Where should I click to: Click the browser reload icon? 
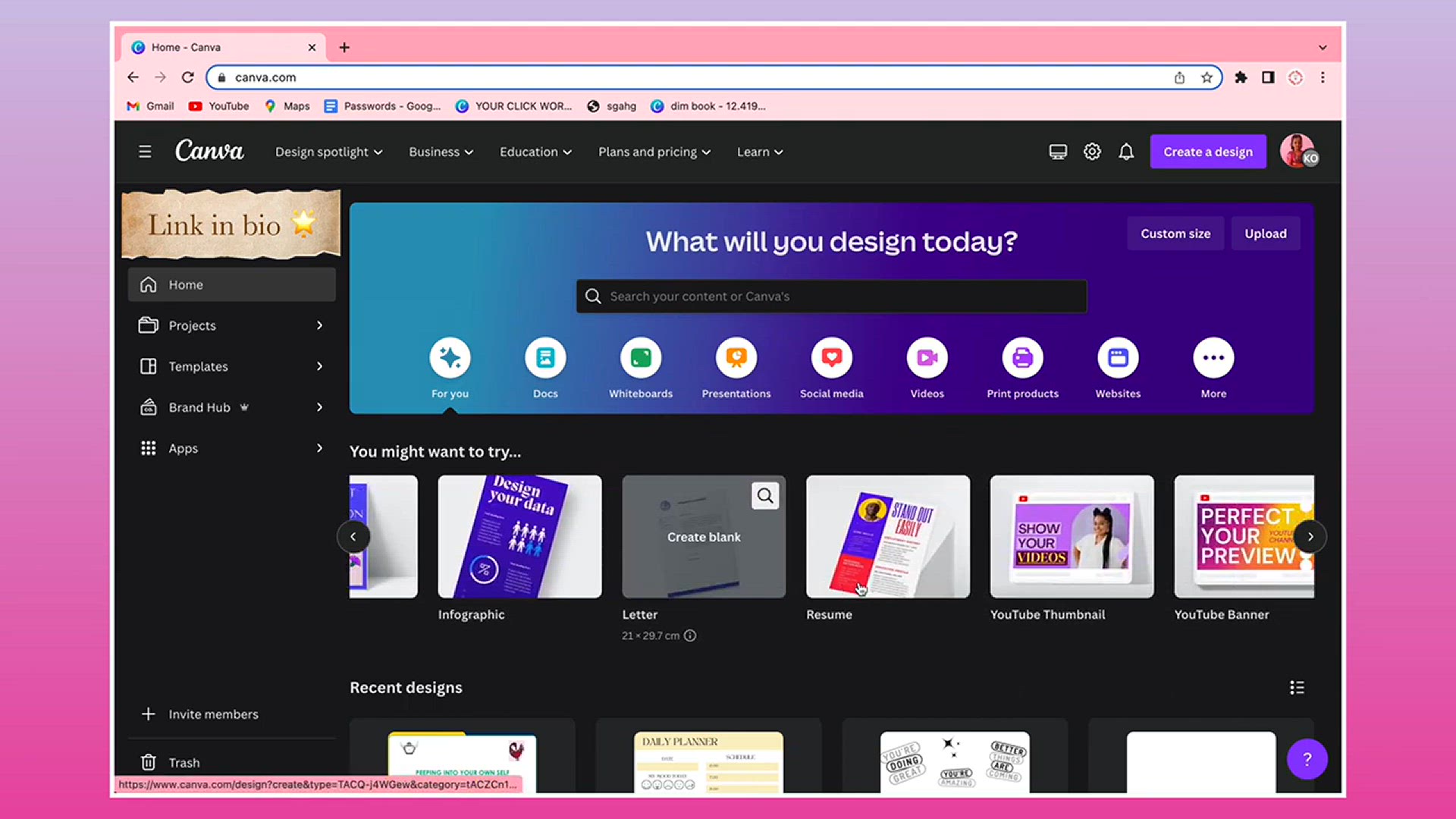[x=188, y=77]
